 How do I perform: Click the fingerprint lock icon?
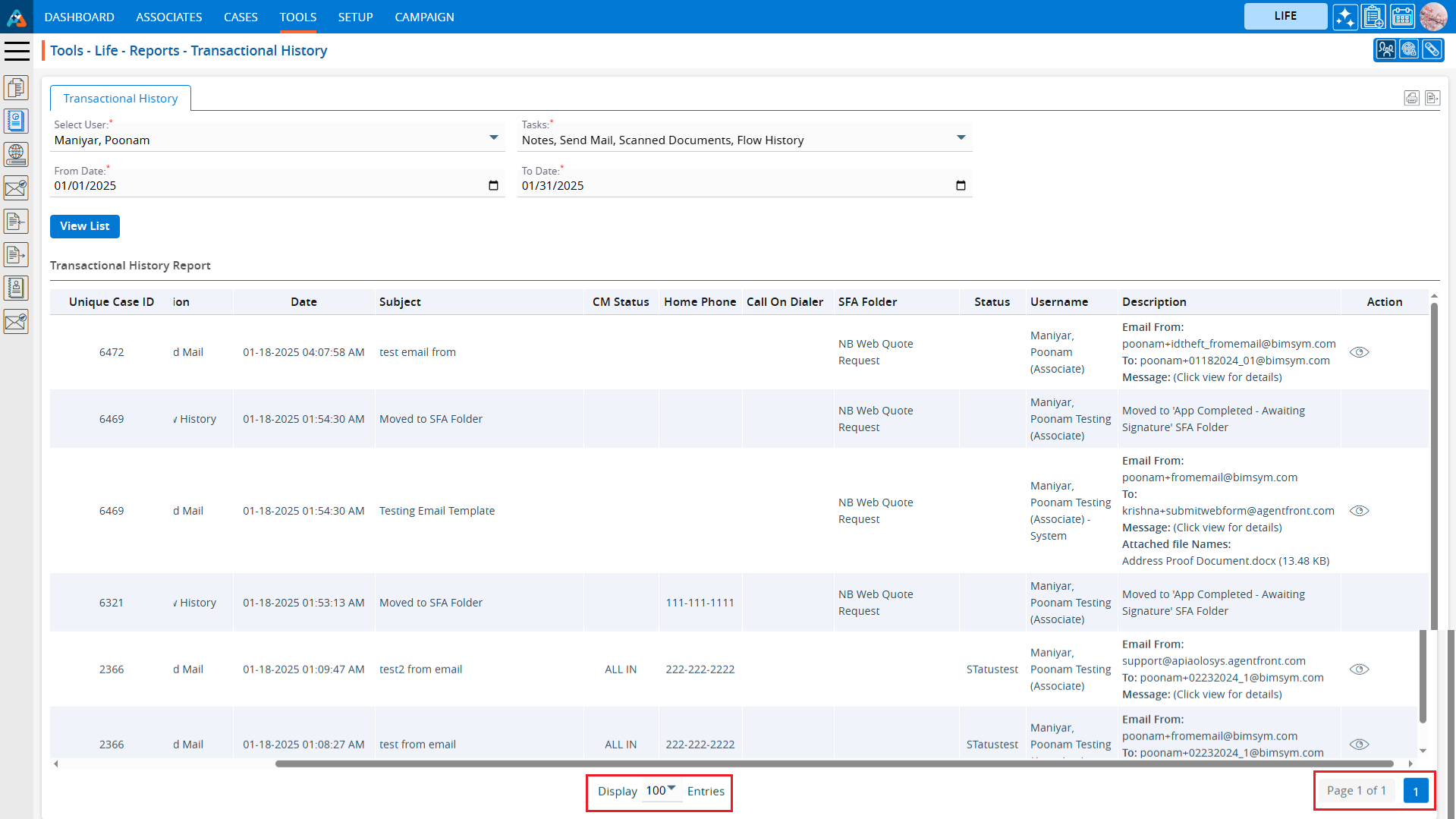click(1409, 50)
